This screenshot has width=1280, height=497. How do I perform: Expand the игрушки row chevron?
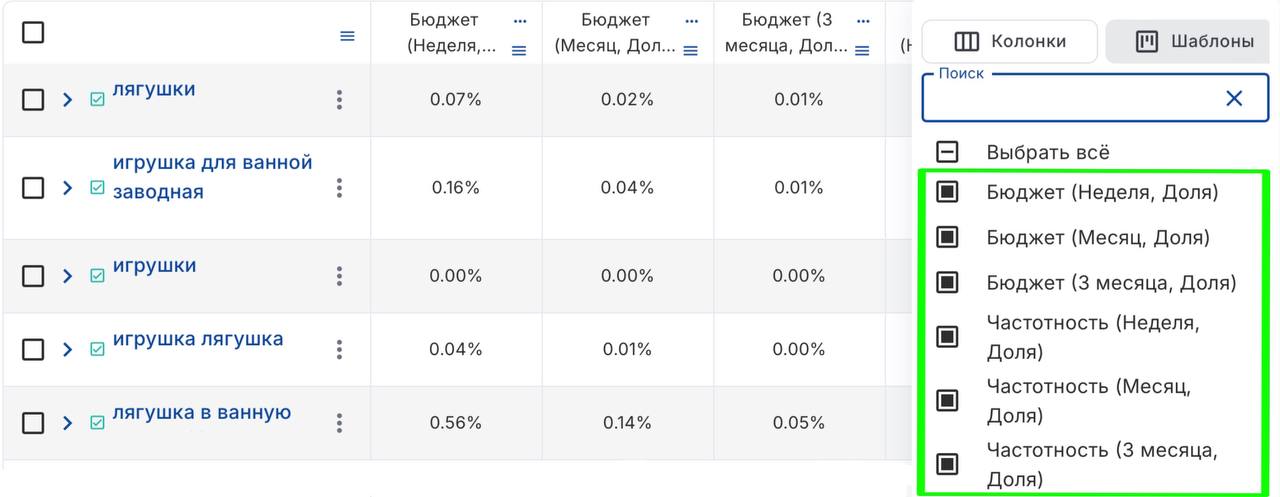click(x=68, y=276)
